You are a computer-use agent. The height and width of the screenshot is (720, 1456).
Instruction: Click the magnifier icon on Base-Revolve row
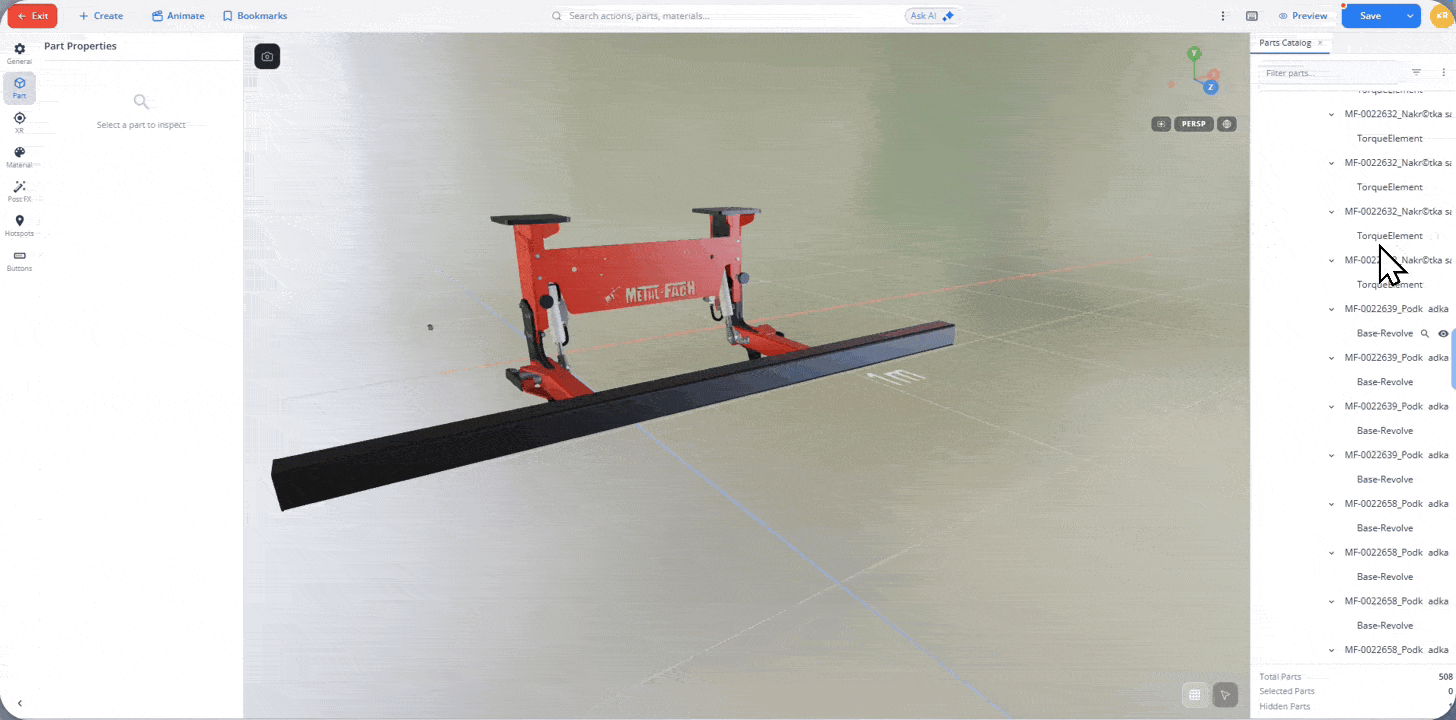1425,333
